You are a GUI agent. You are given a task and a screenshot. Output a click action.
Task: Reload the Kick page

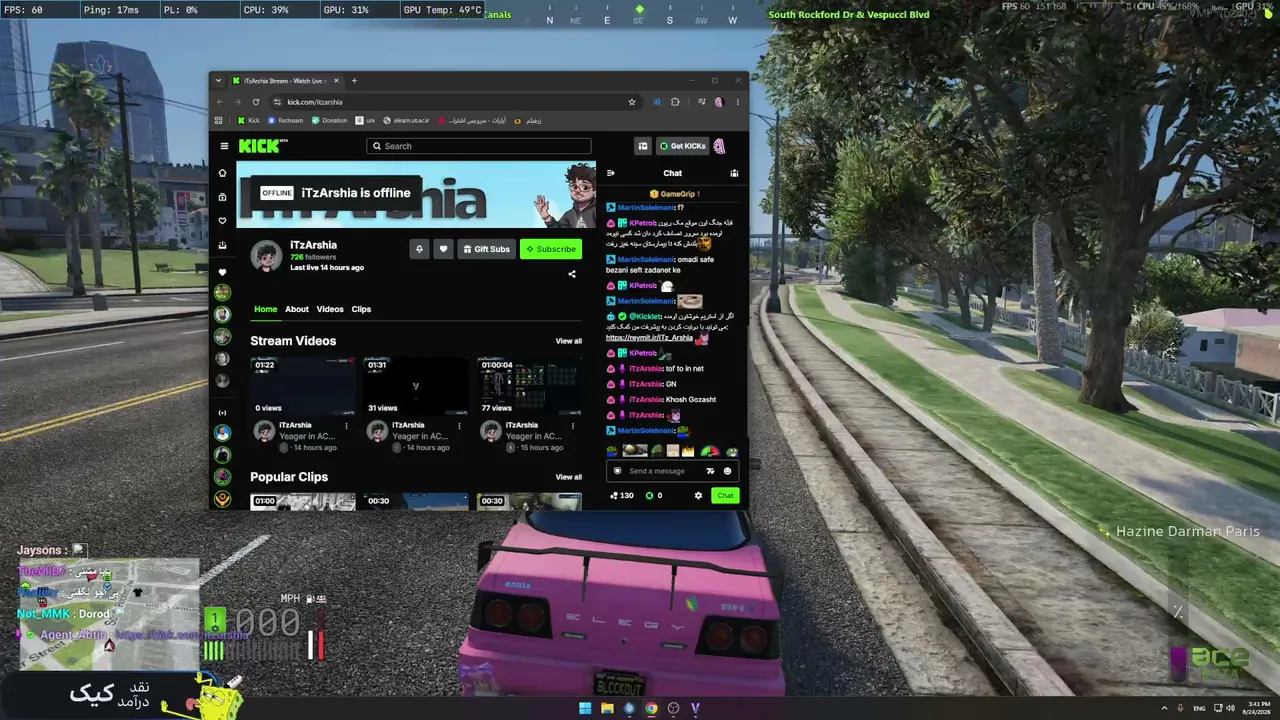coord(256,102)
